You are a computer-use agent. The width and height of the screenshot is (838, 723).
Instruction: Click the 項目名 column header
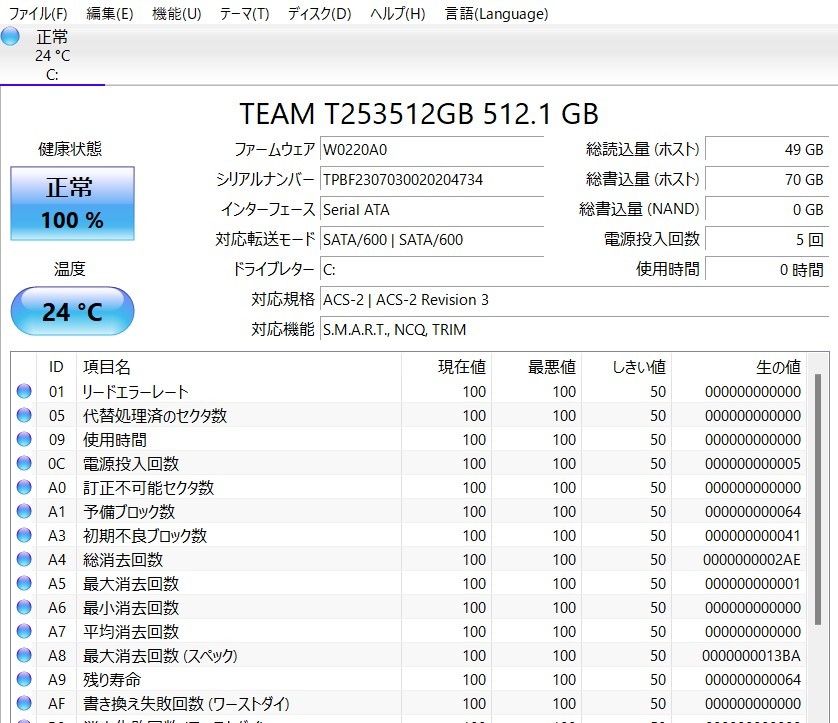coord(239,367)
